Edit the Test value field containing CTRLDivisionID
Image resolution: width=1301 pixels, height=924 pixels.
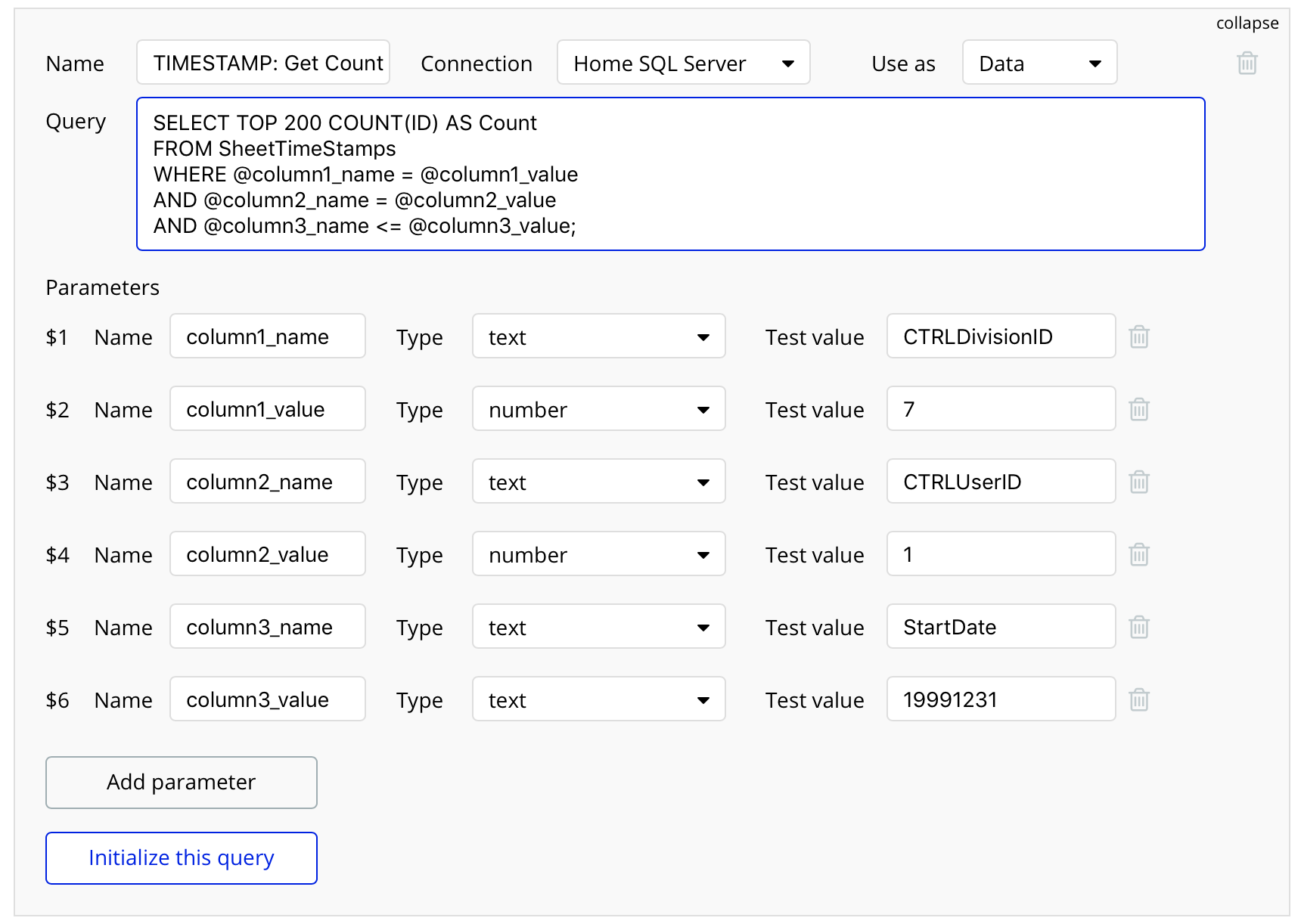pos(1000,336)
